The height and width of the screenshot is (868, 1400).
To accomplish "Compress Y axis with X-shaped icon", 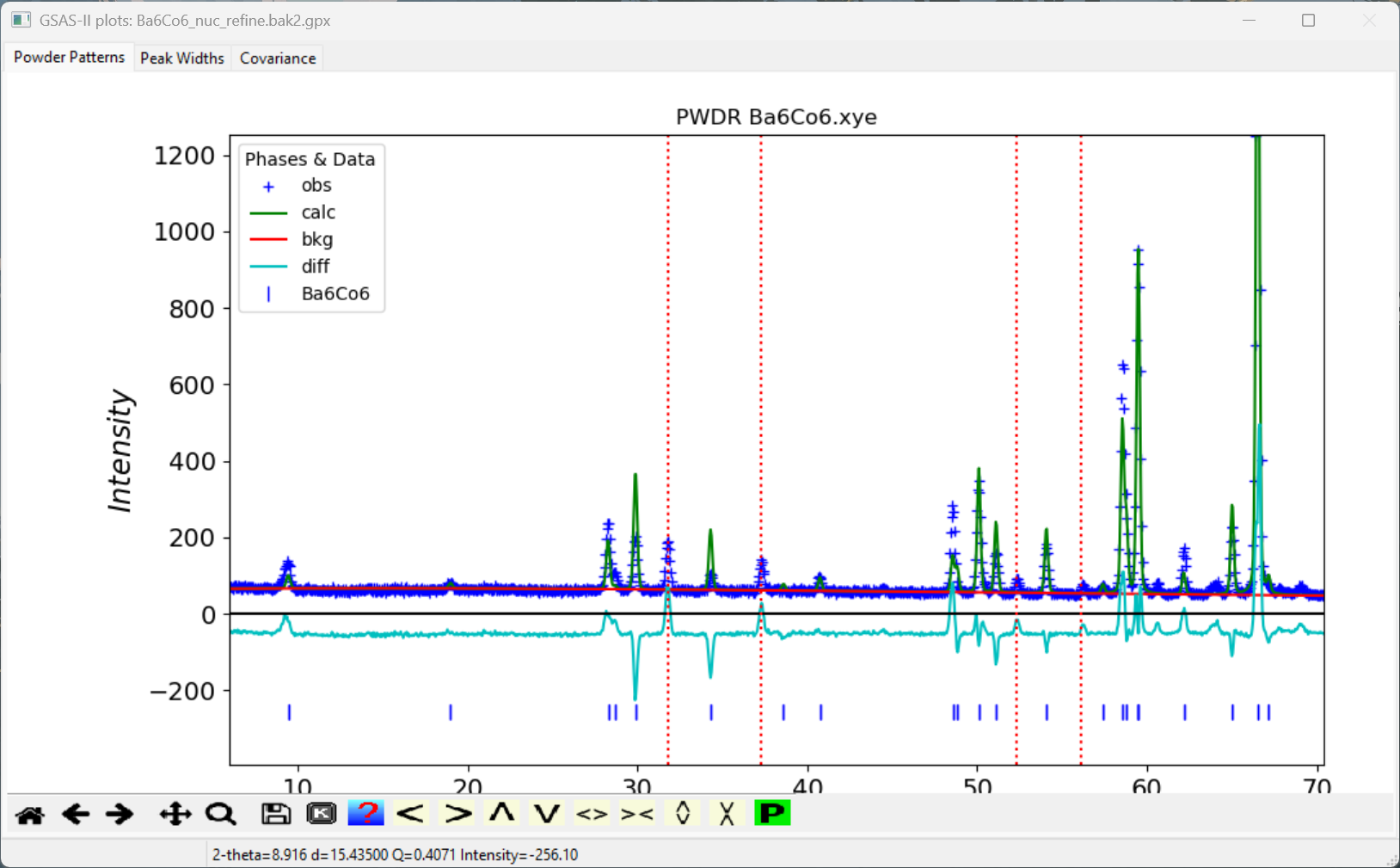I will (728, 814).
